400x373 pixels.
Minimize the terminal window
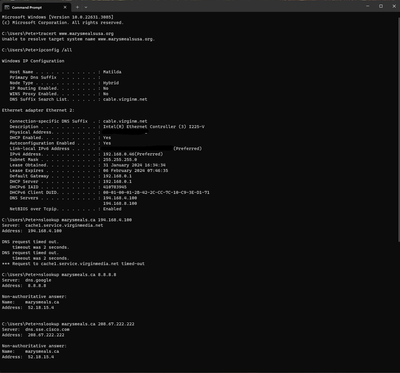pos(368,6)
